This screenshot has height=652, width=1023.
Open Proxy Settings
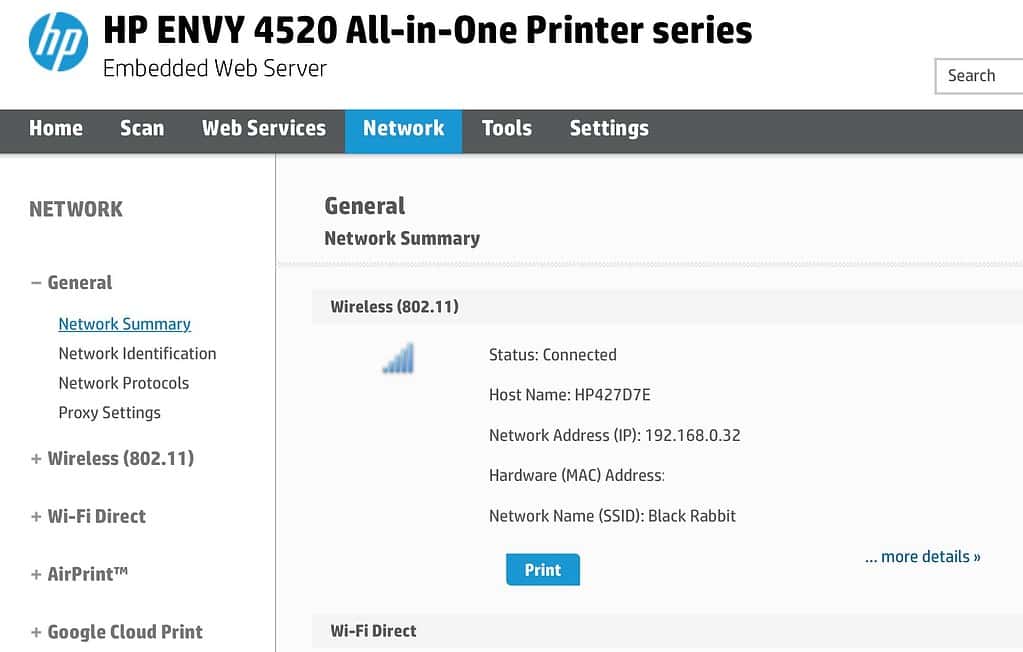109,412
